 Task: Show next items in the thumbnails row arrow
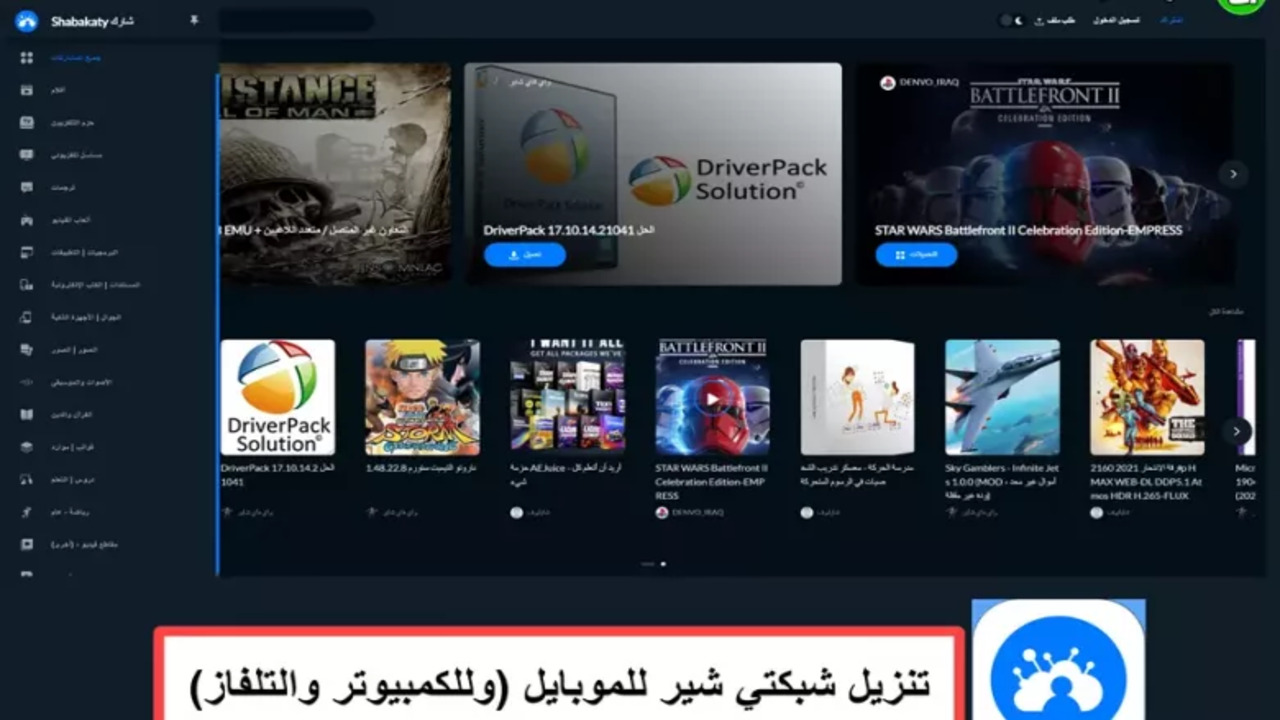point(1237,431)
